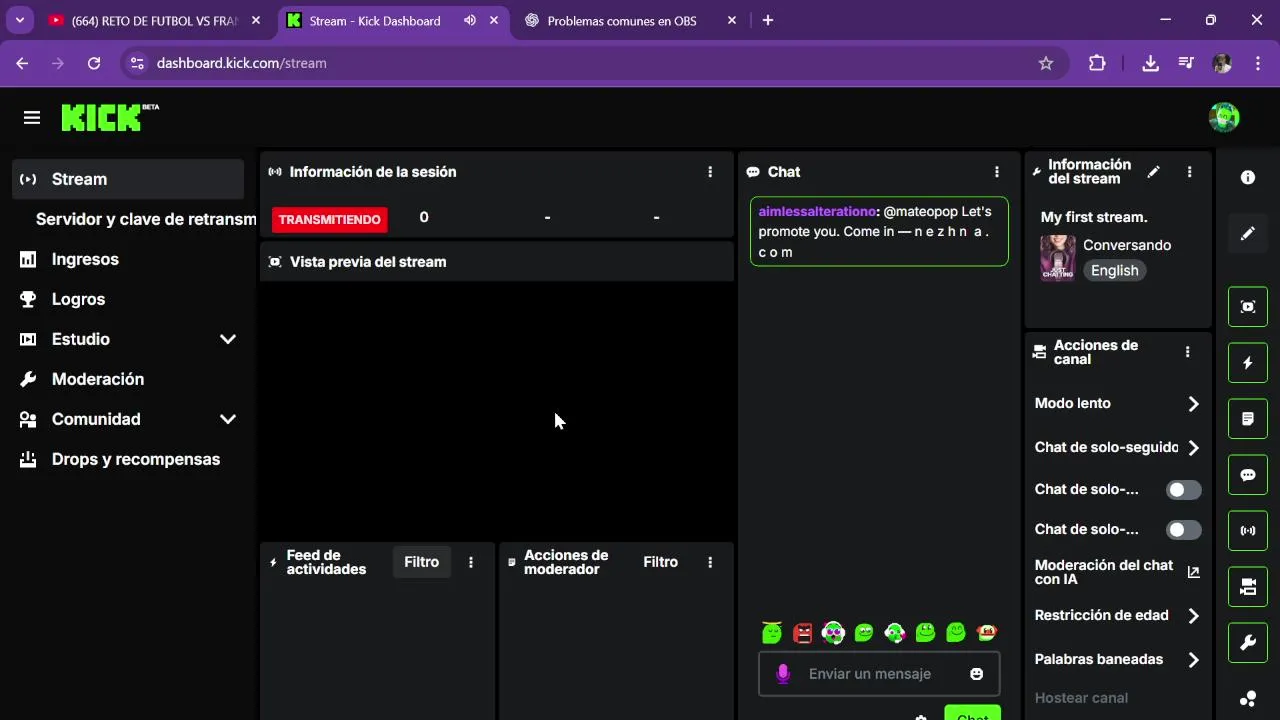
Task: Select Stream in the left sidebar
Action: 128,179
